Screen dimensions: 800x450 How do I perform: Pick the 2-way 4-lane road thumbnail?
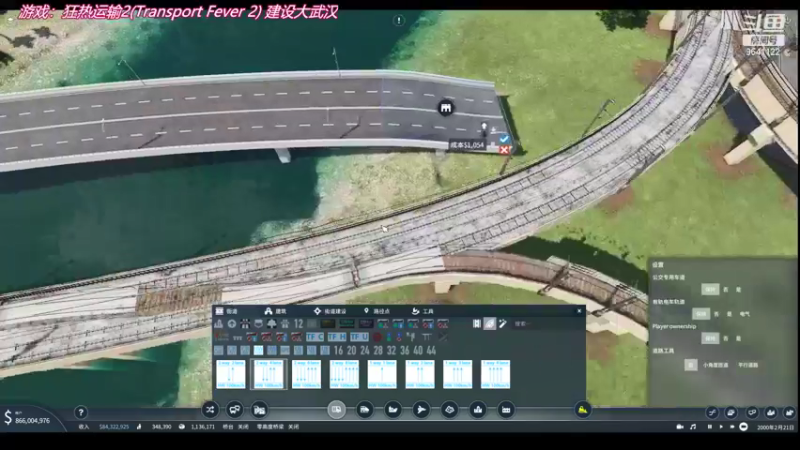268,374
